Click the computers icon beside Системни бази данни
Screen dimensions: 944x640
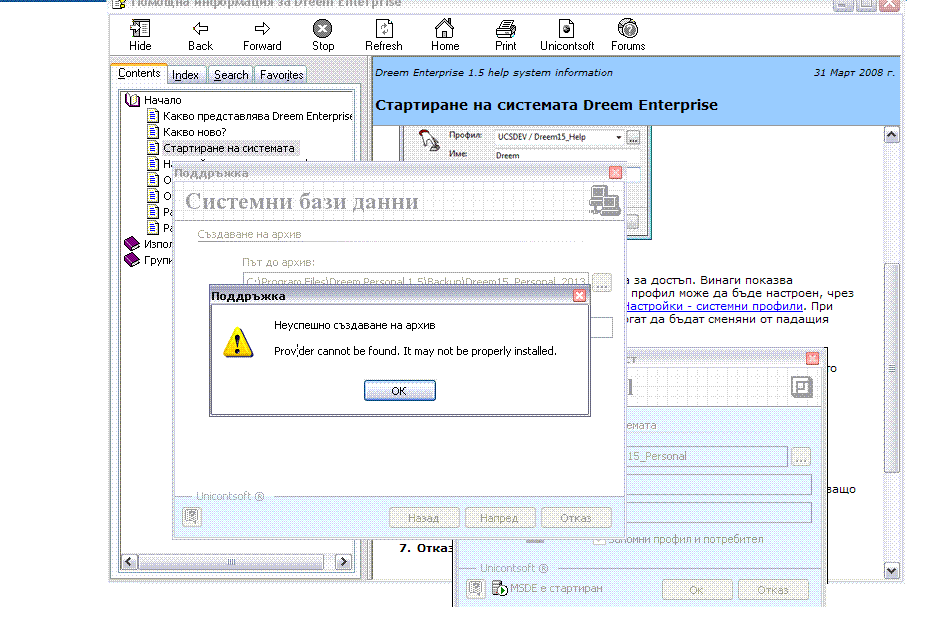[x=604, y=200]
